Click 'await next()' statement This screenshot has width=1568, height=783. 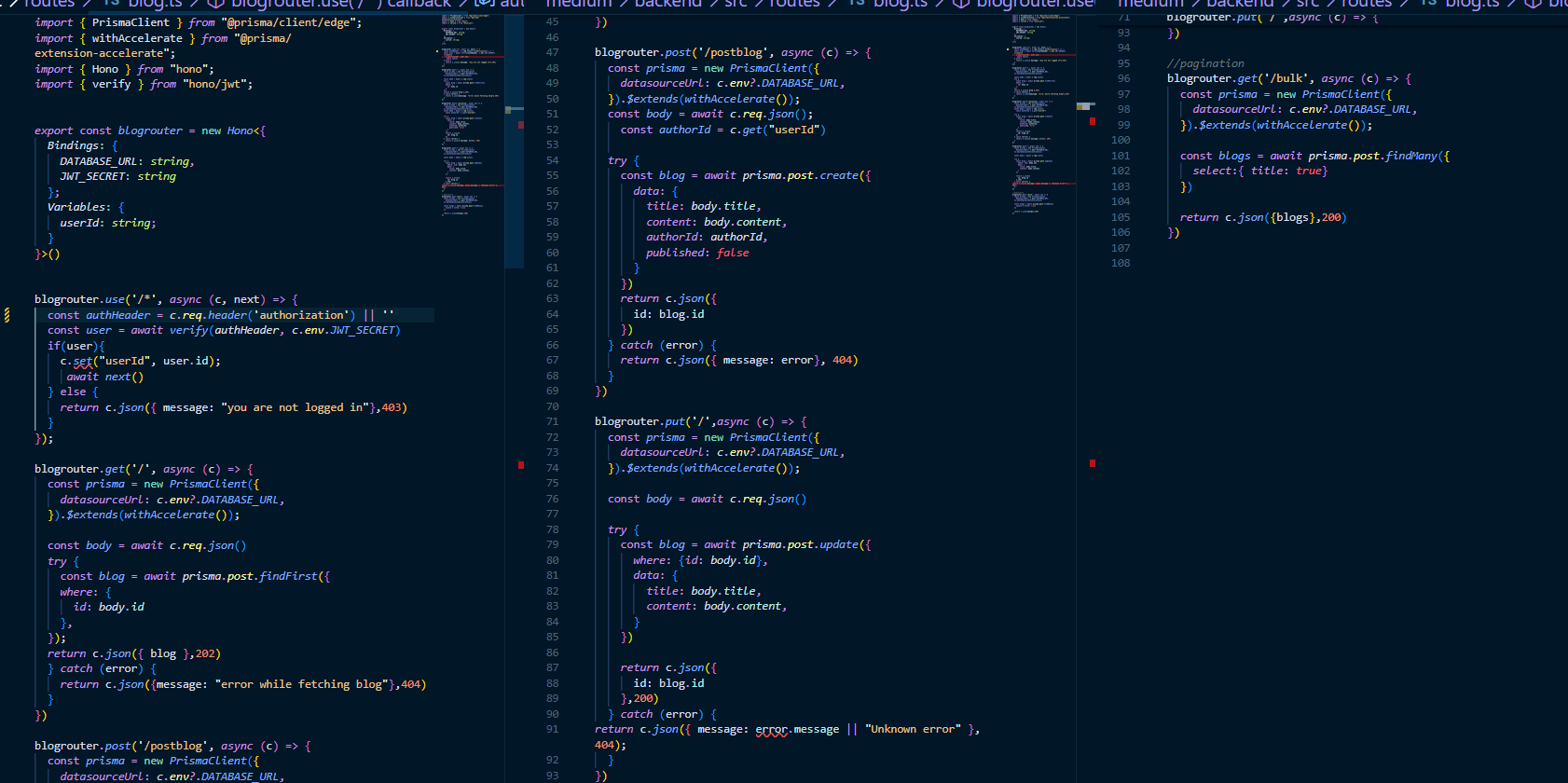click(105, 377)
